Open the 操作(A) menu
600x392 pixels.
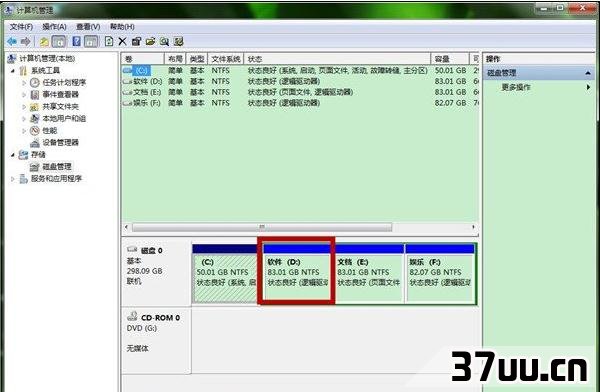[54, 26]
